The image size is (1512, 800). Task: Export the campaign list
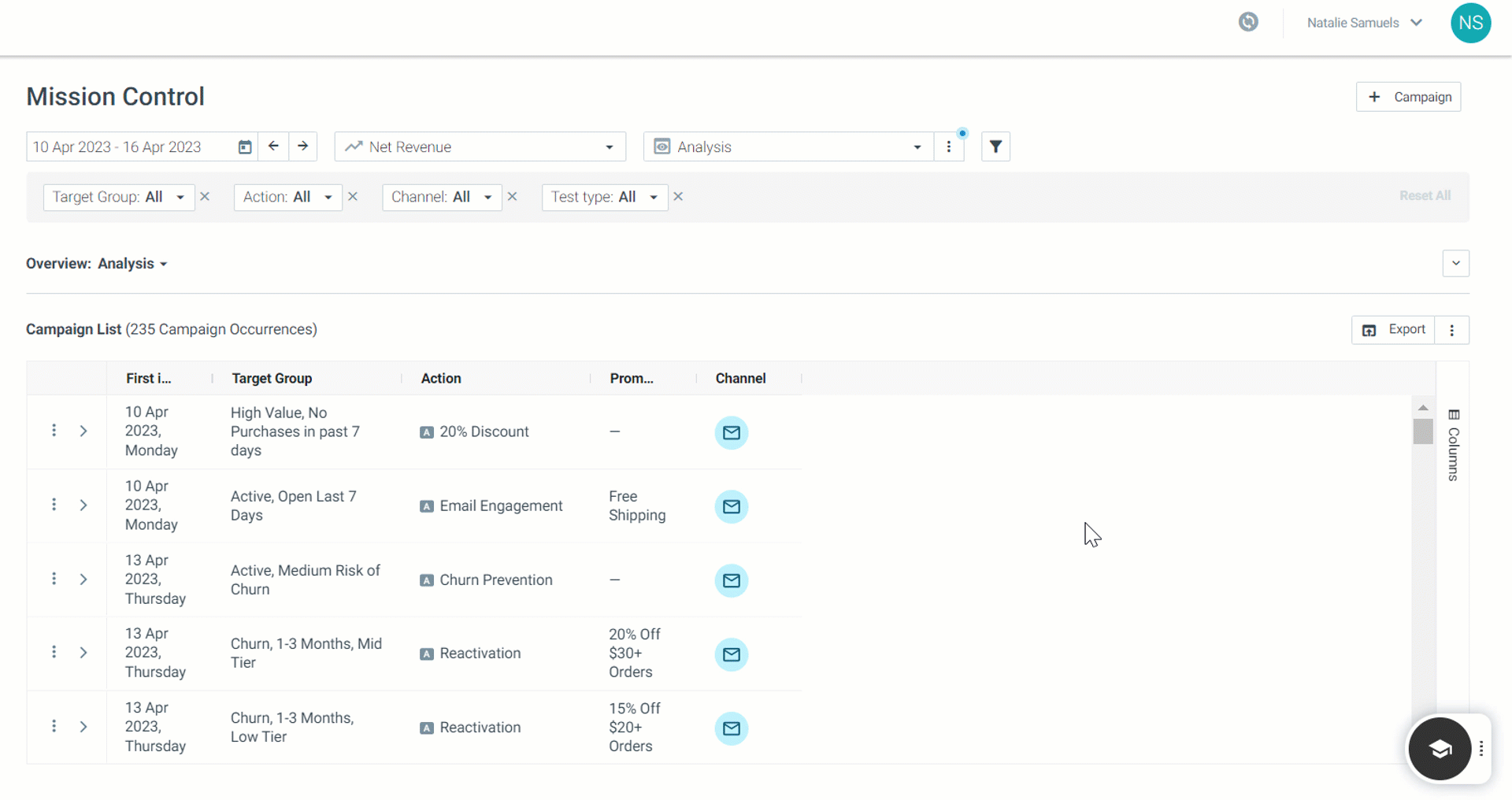coord(1393,330)
